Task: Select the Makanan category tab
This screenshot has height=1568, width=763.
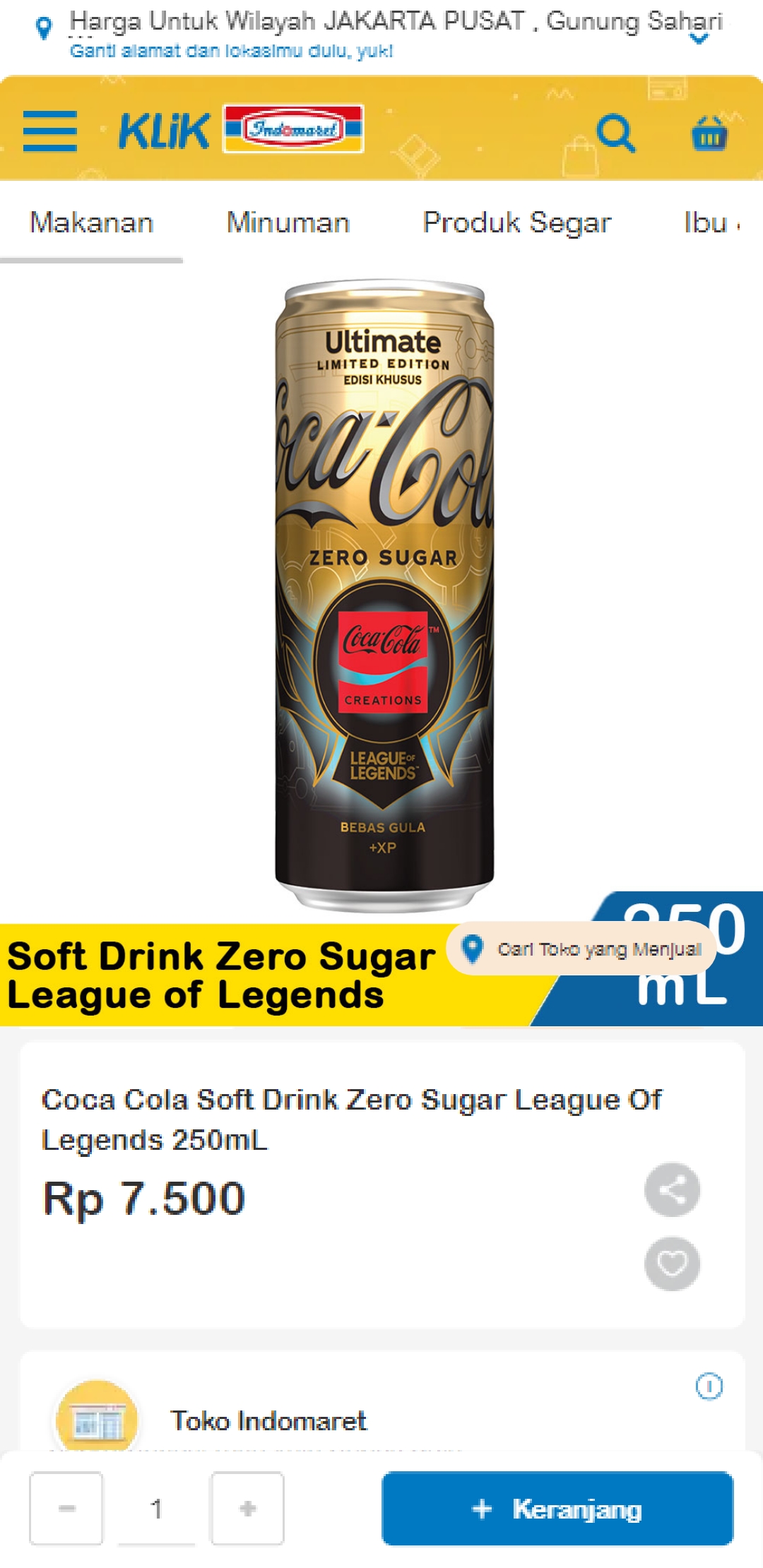Action: click(92, 222)
